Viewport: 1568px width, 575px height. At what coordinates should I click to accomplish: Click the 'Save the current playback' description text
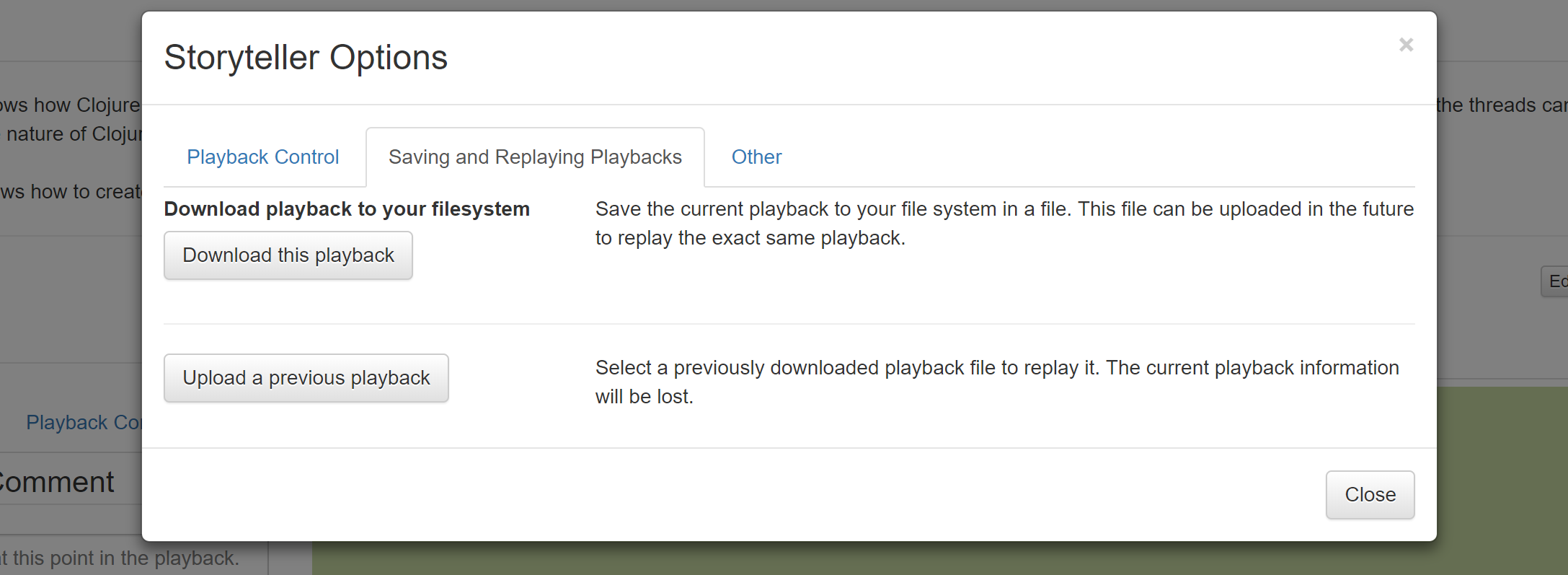(1004, 224)
